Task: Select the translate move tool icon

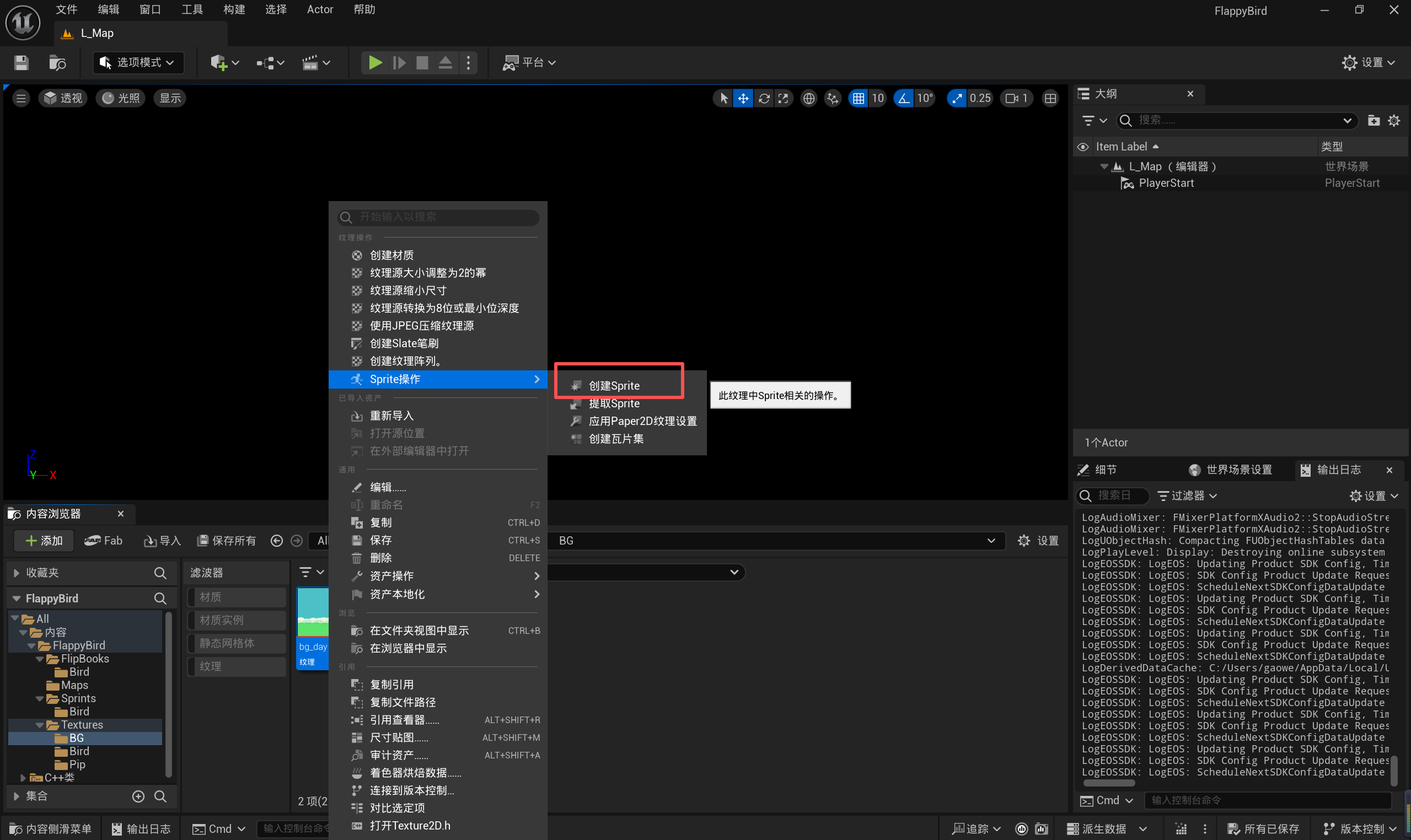Action: point(743,99)
